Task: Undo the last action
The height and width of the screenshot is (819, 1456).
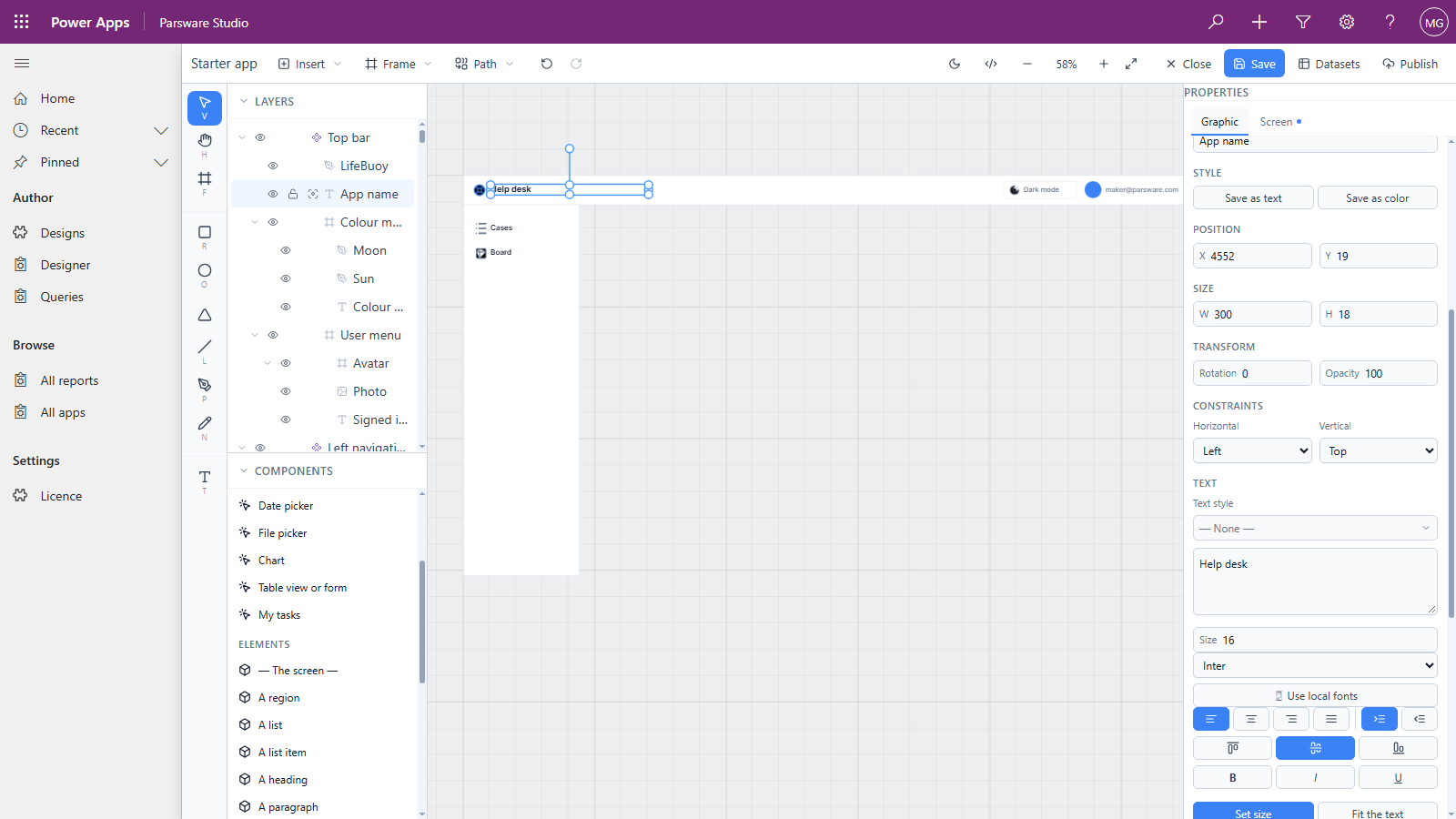Action: point(546,64)
